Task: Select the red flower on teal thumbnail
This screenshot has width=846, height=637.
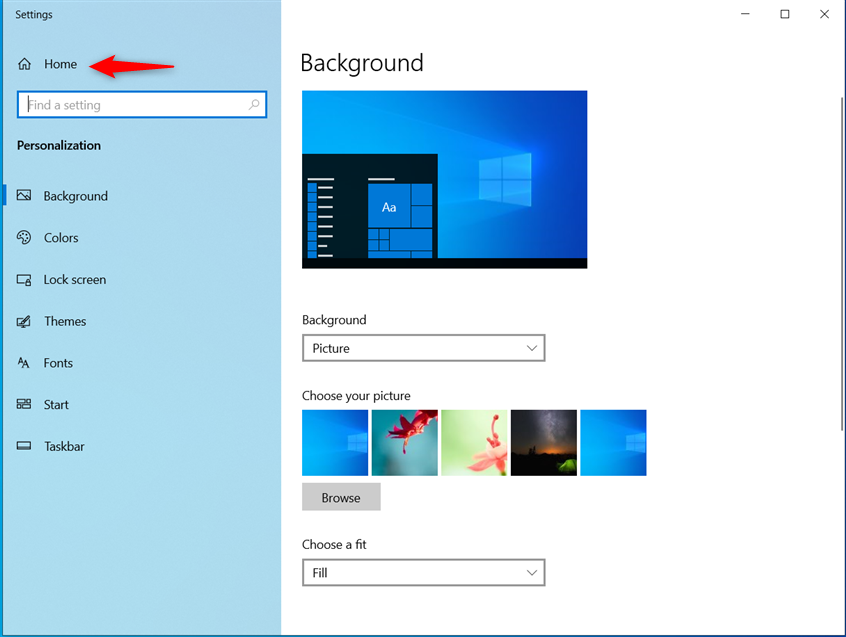Action: click(x=405, y=443)
